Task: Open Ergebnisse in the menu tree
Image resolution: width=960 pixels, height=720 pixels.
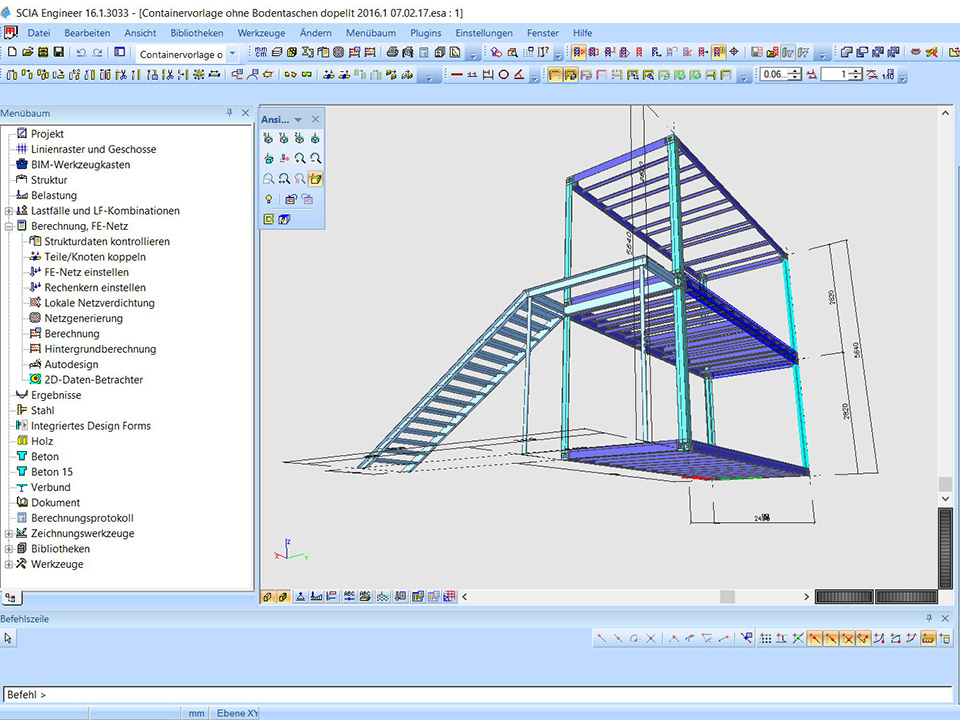Action: (56, 395)
